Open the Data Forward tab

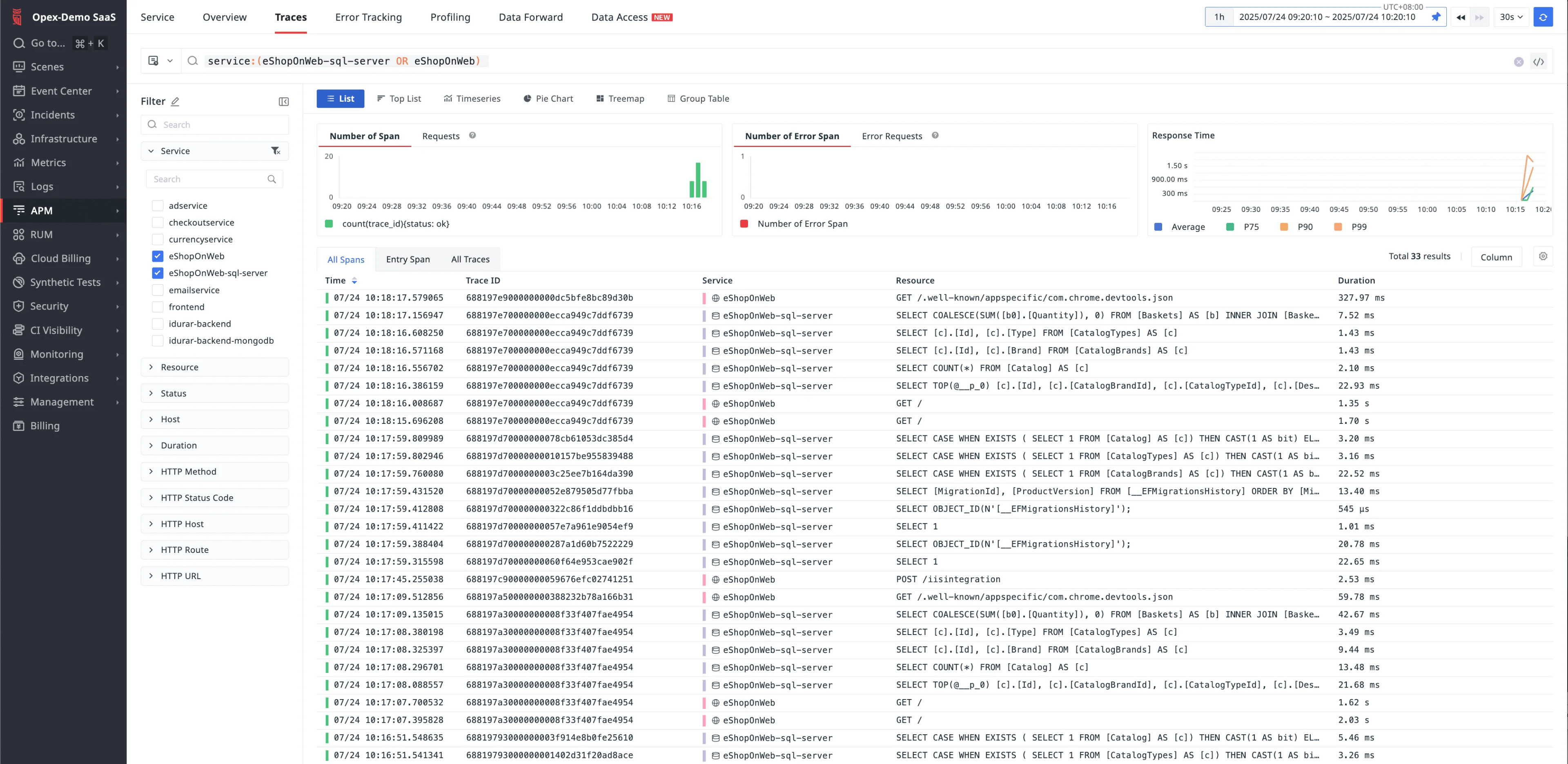click(530, 17)
